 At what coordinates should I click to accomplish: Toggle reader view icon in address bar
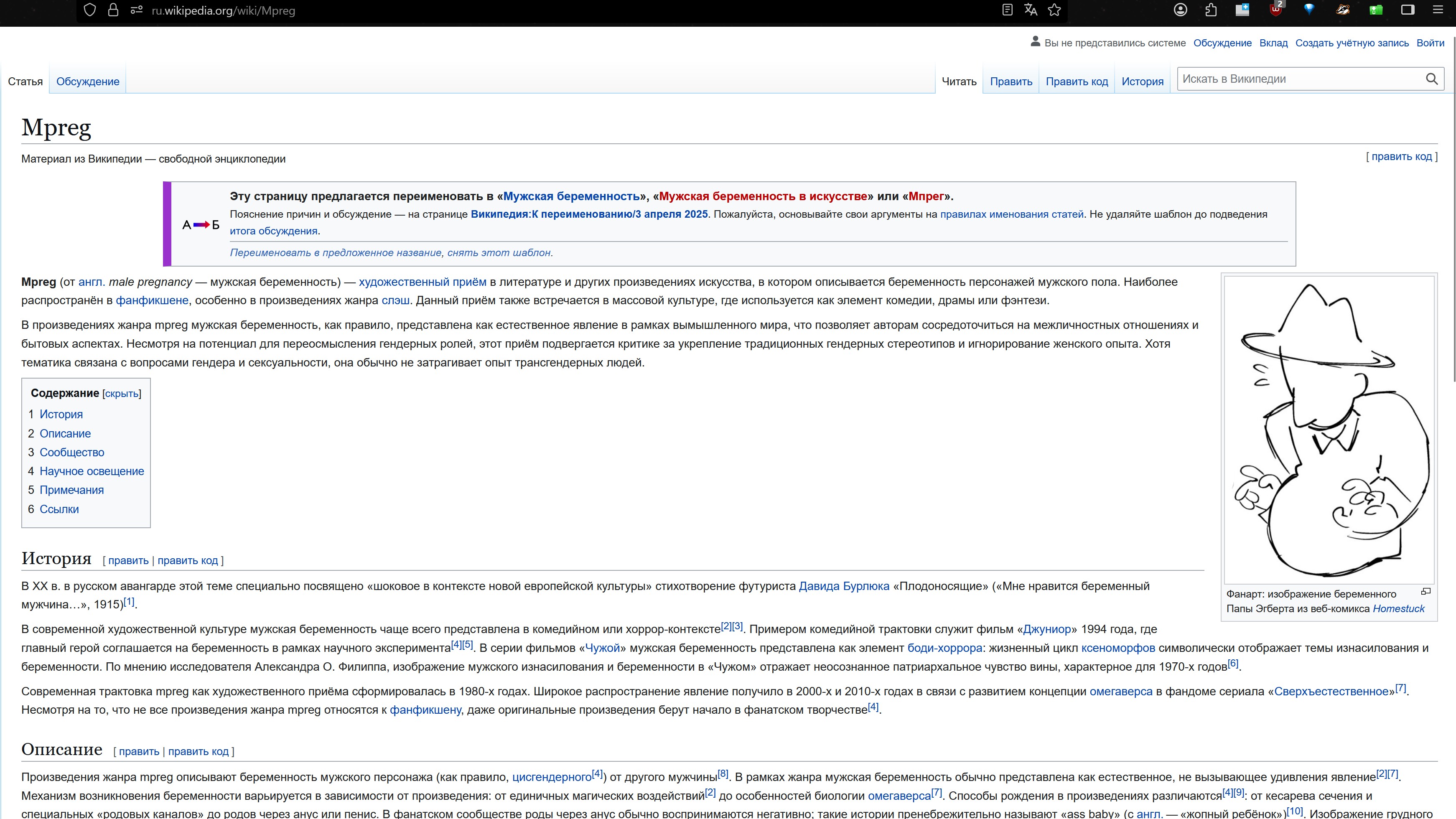coord(1007,10)
